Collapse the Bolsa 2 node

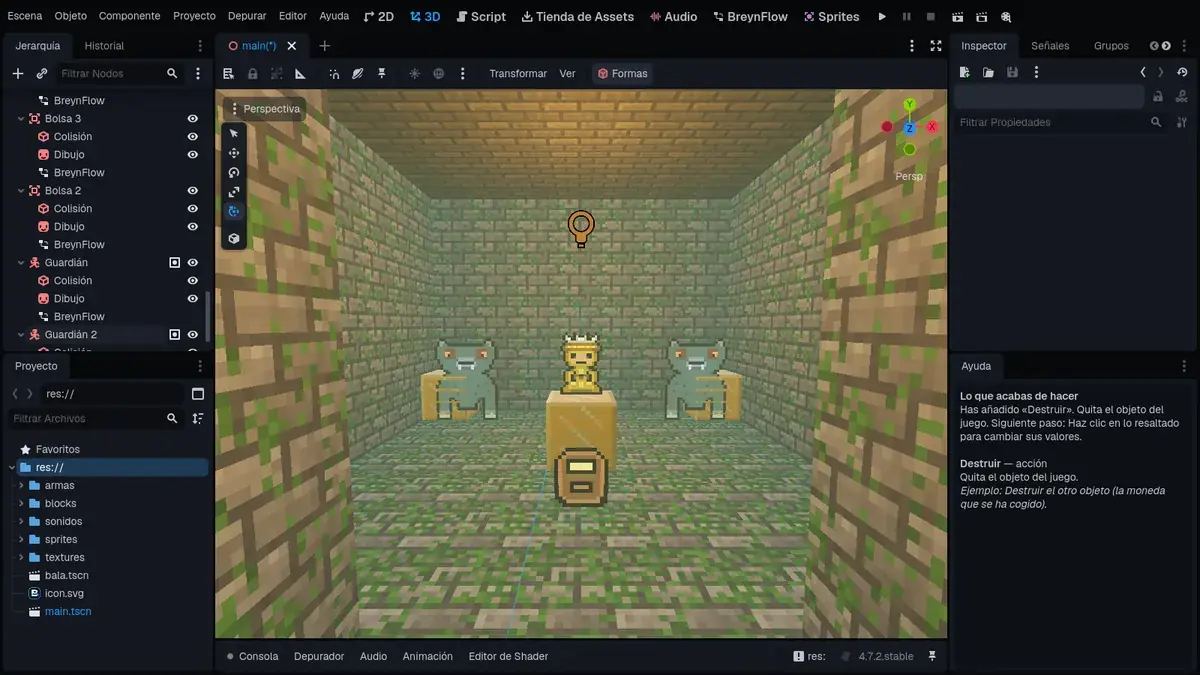pos(21,191)
